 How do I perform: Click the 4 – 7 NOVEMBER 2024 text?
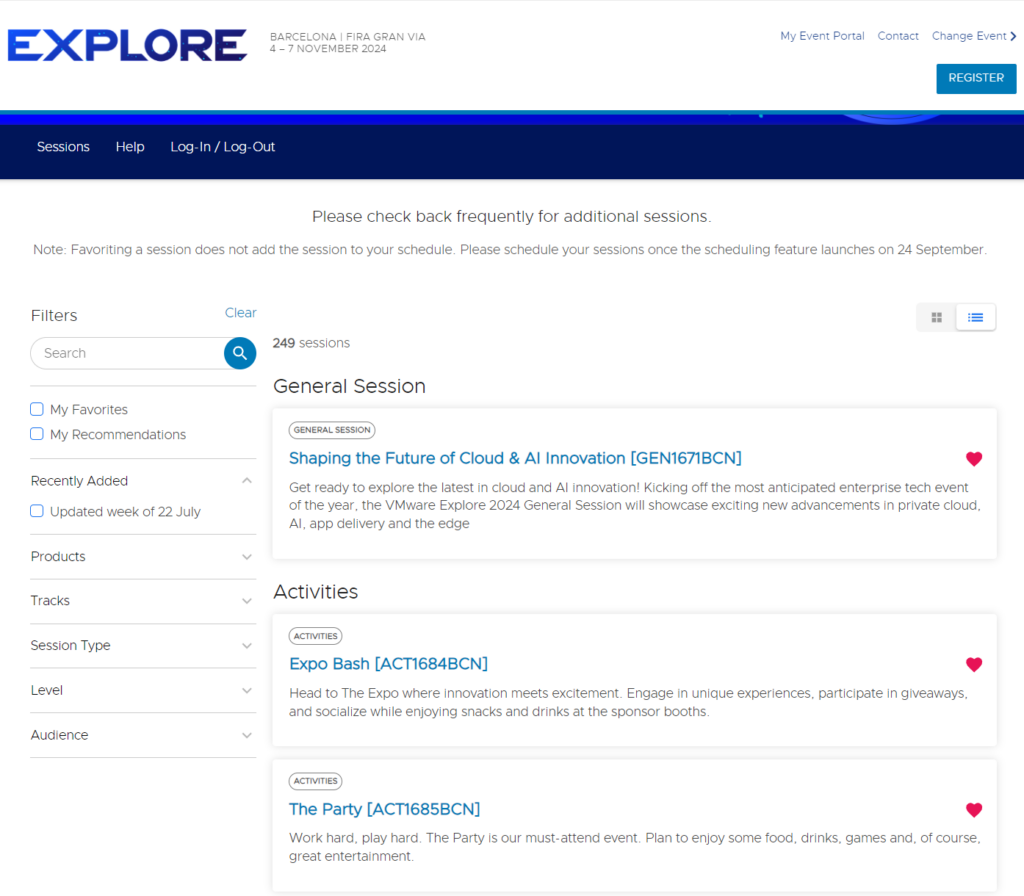pyautogui.click(x=328, y=49)
